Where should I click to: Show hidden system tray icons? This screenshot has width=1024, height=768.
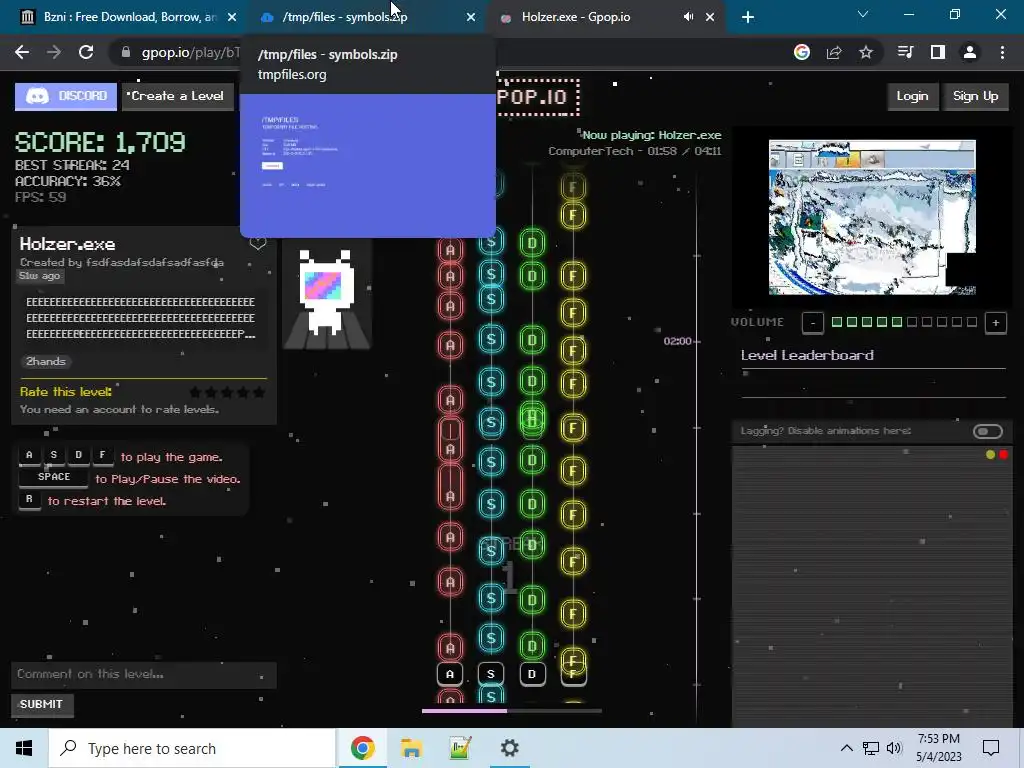(846, 748)
